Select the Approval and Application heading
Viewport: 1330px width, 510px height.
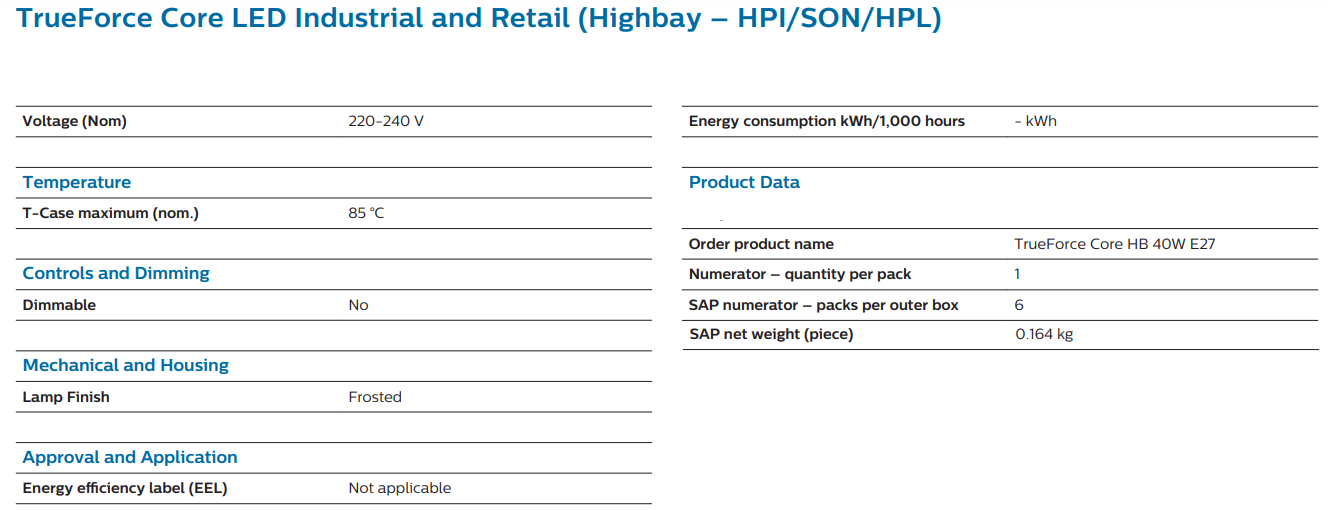130,457
